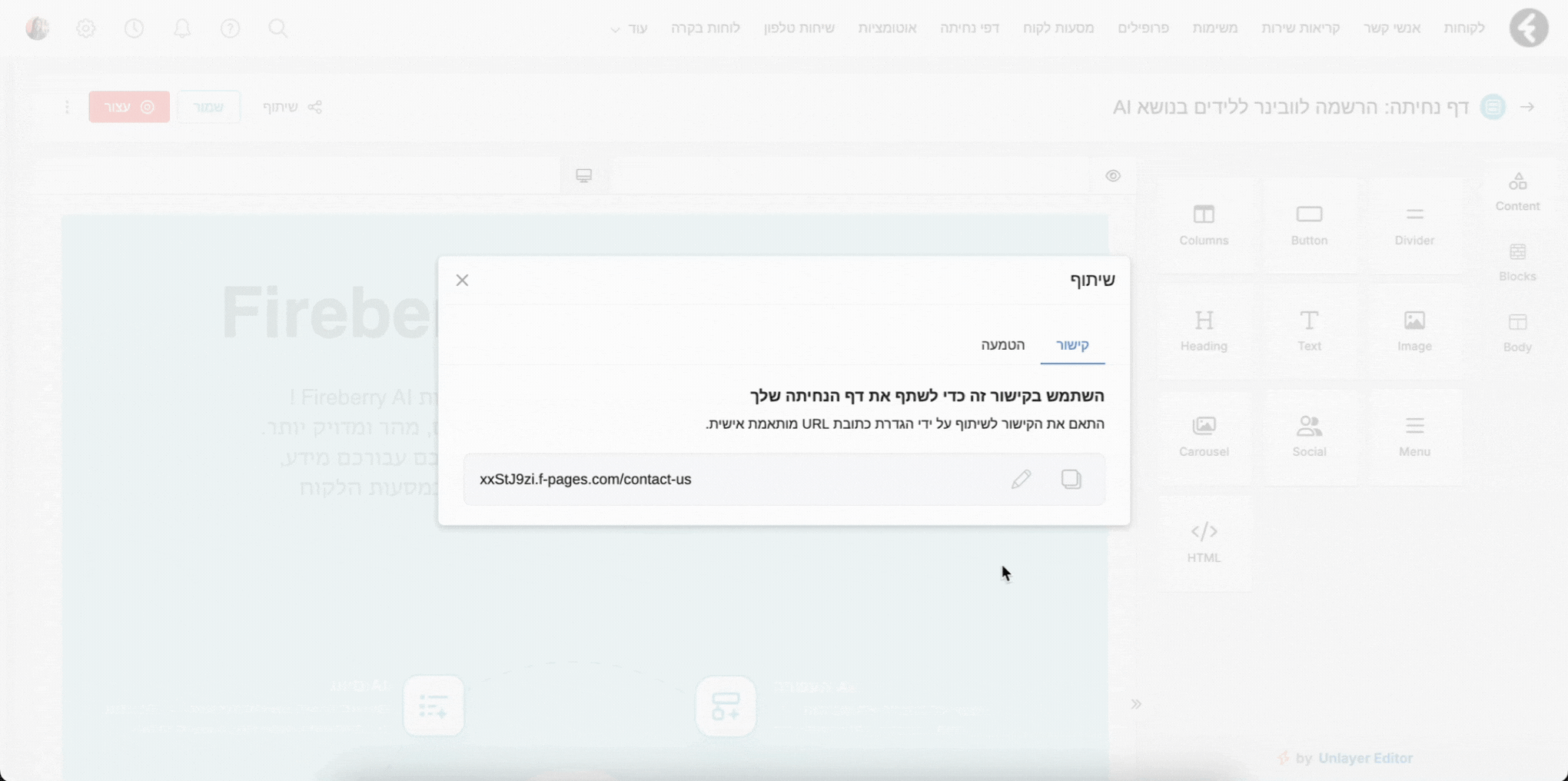
Task: Open the search icon in top bar
Action: [278, 28]
